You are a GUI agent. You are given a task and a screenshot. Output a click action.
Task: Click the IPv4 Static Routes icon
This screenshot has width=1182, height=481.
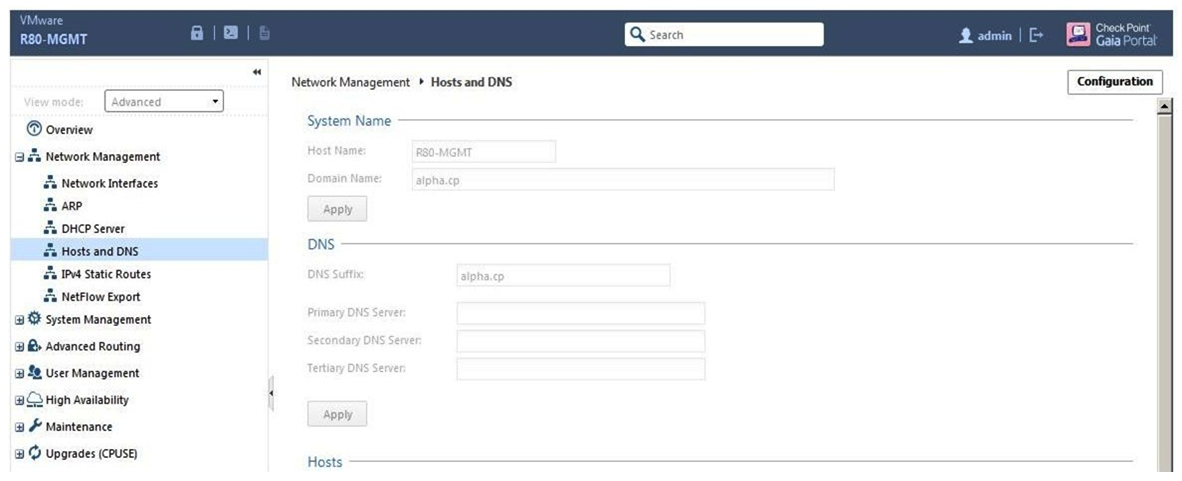(x=51, y=274)
